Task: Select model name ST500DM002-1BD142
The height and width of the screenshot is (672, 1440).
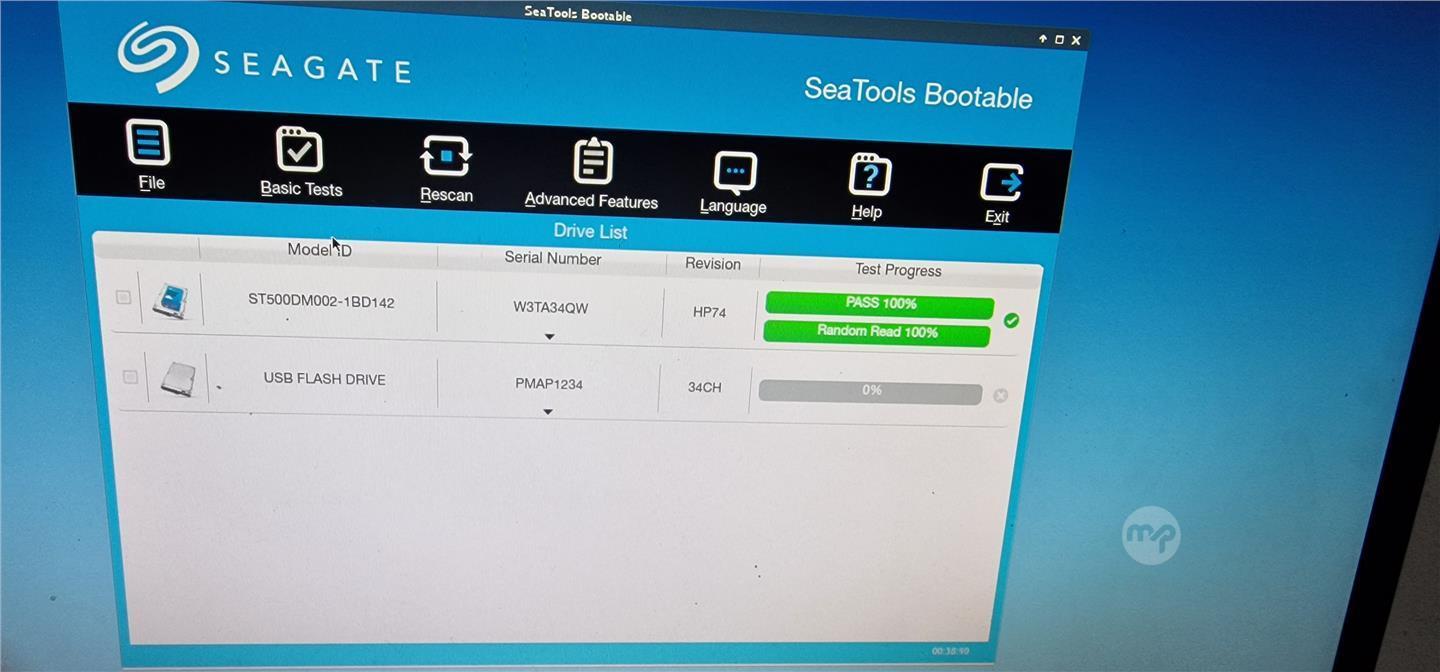Action: (x=321, y=301)
